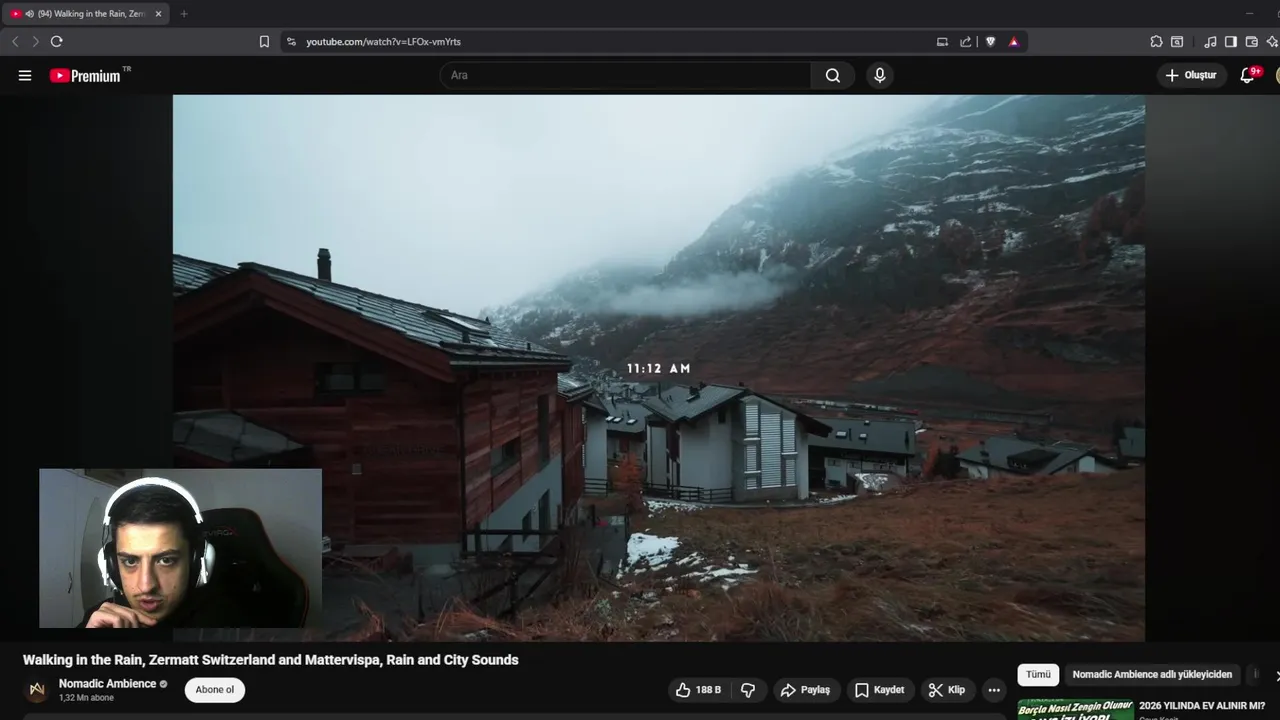Viewport: 1280px width, 720px height.
Task: Open the YouTube guide hamburger menu
Action: click(x=25, y=75)
